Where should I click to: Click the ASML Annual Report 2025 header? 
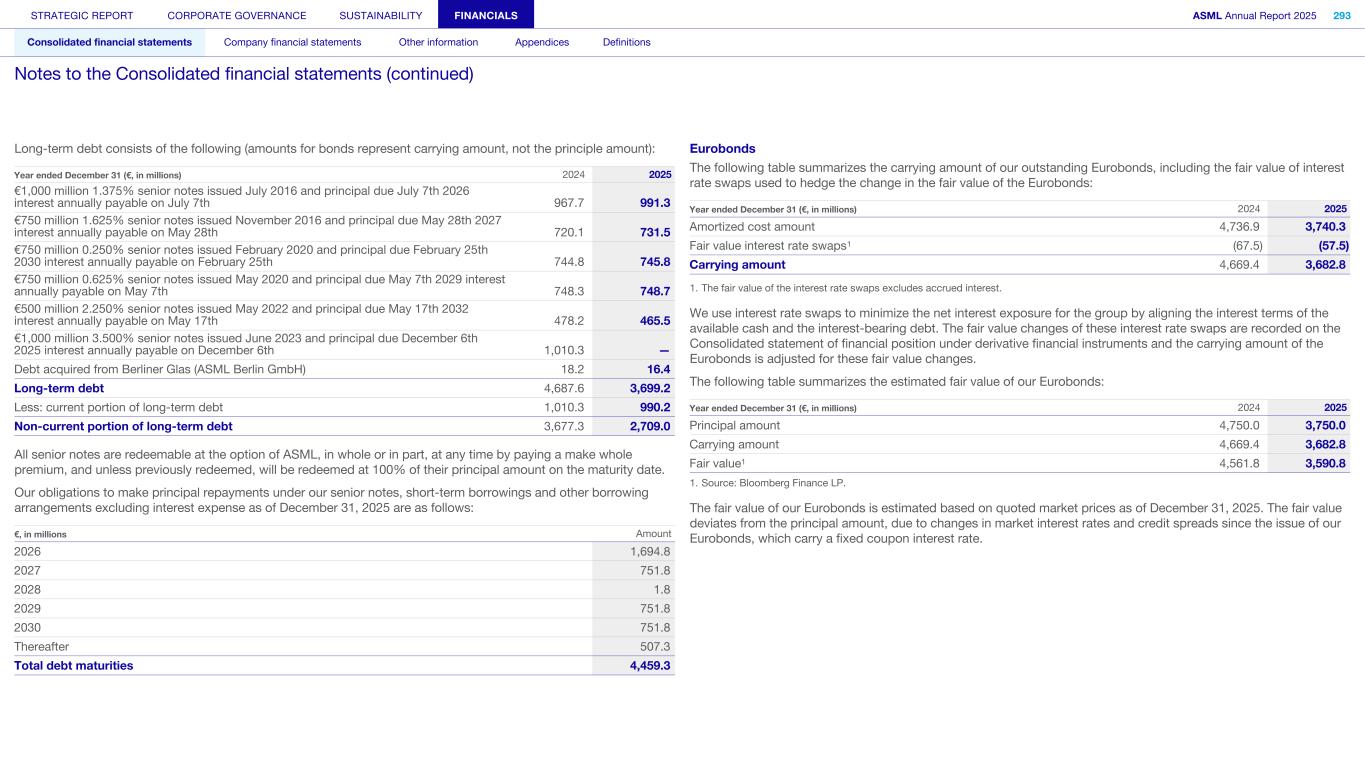pos(1254,15)
